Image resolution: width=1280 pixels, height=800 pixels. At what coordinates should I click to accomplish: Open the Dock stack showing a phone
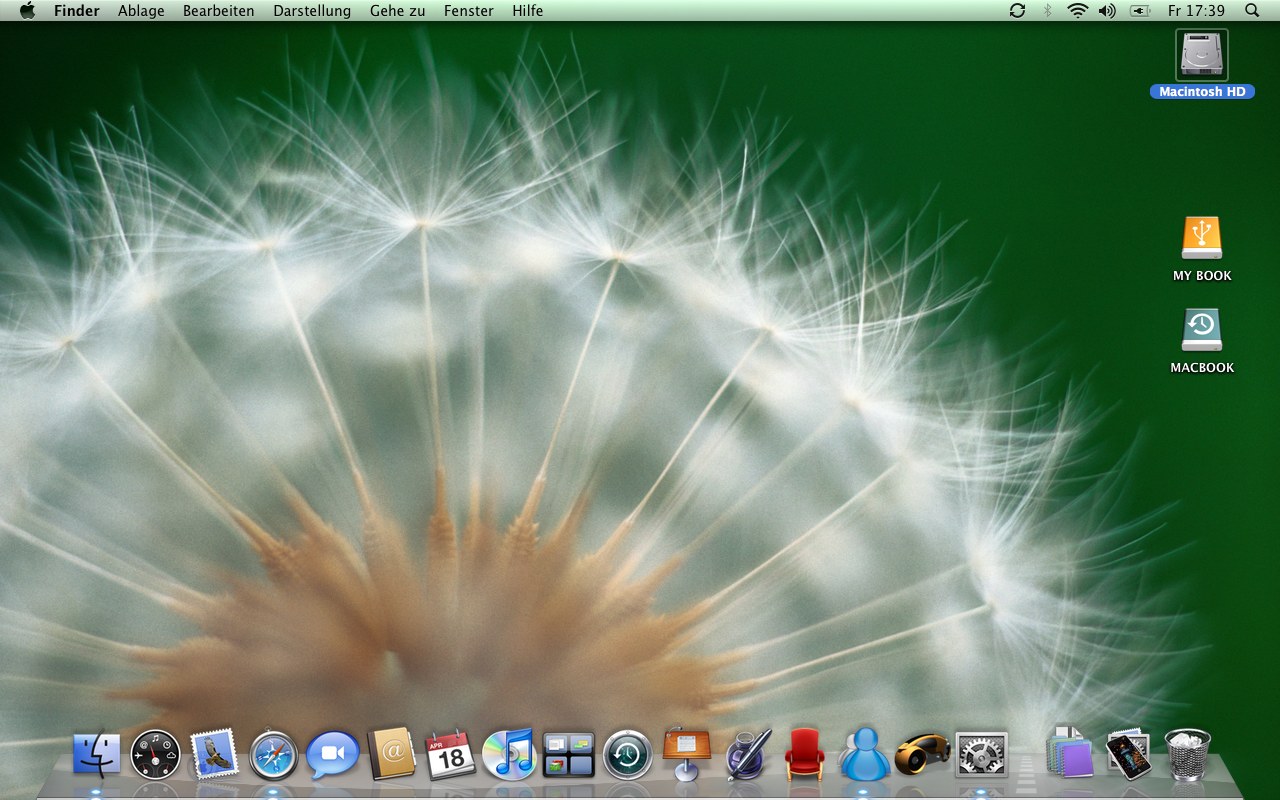(x=1129, y=754)
